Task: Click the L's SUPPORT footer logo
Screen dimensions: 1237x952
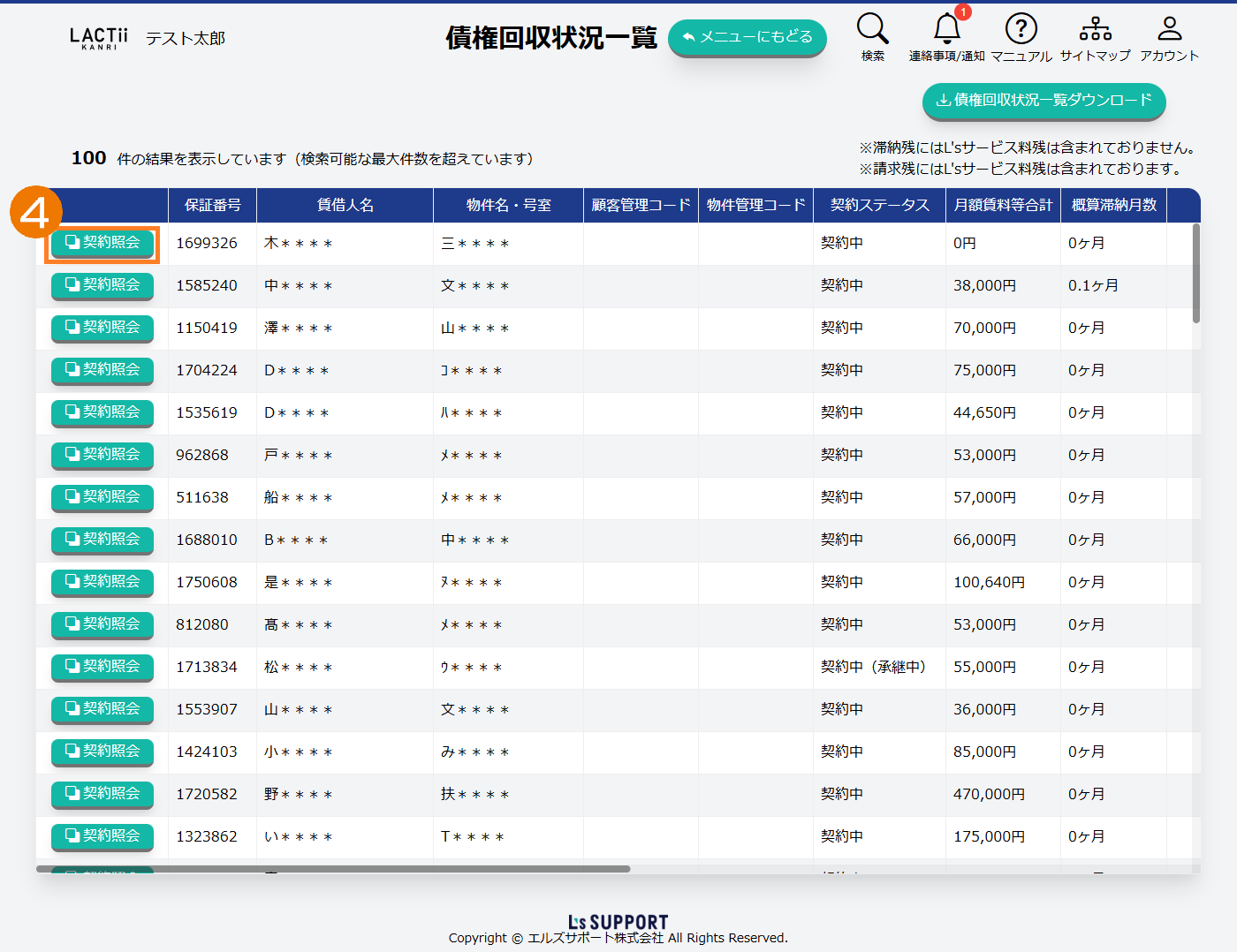Action: [x=618, y=922]
